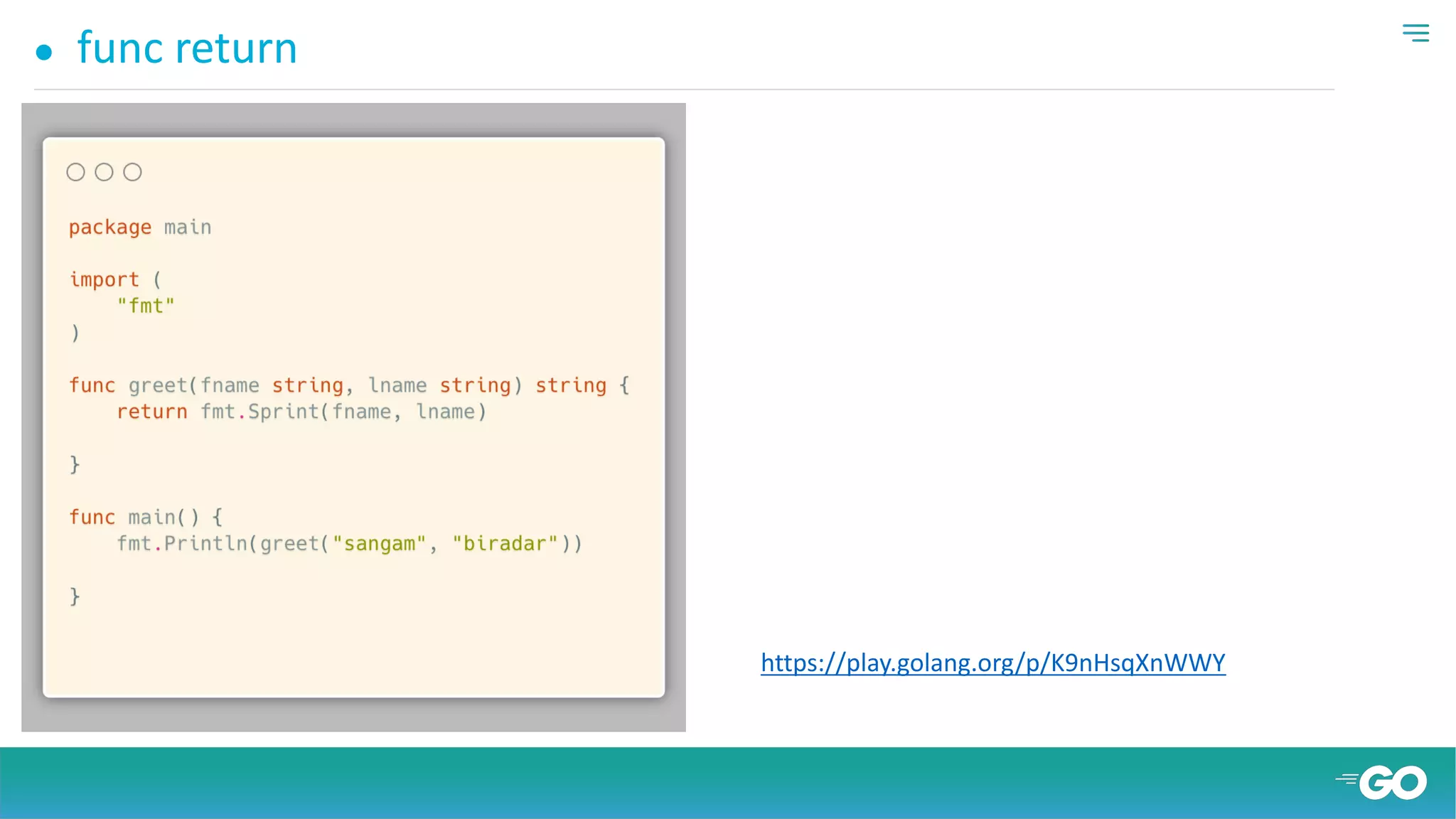Click the middle window circle in code mockup
Screen dimensions: 1456x819
click(104, 172)
